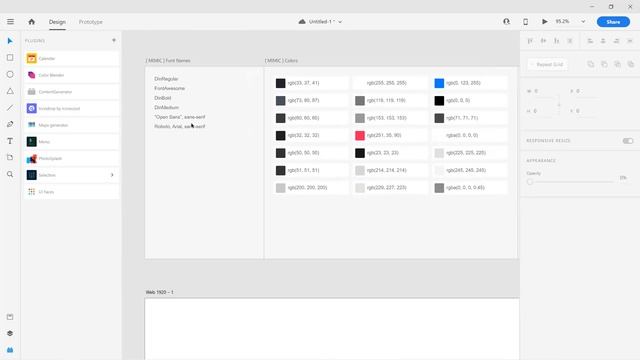Click the blue Share button
640x360 pixels.
coord(613,22)
